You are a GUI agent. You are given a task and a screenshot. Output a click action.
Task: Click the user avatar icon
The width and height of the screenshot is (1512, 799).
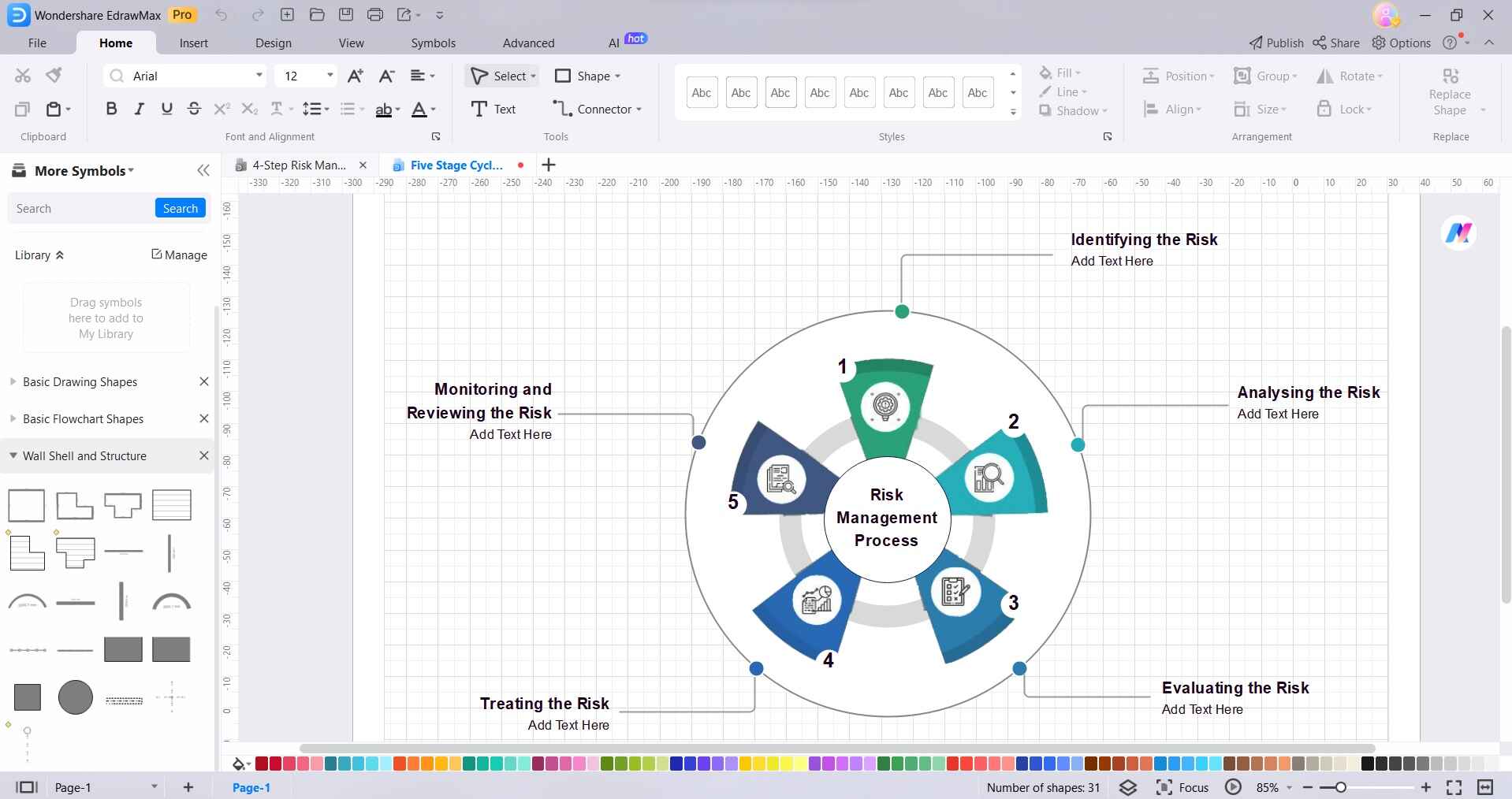pos(1386,15)
